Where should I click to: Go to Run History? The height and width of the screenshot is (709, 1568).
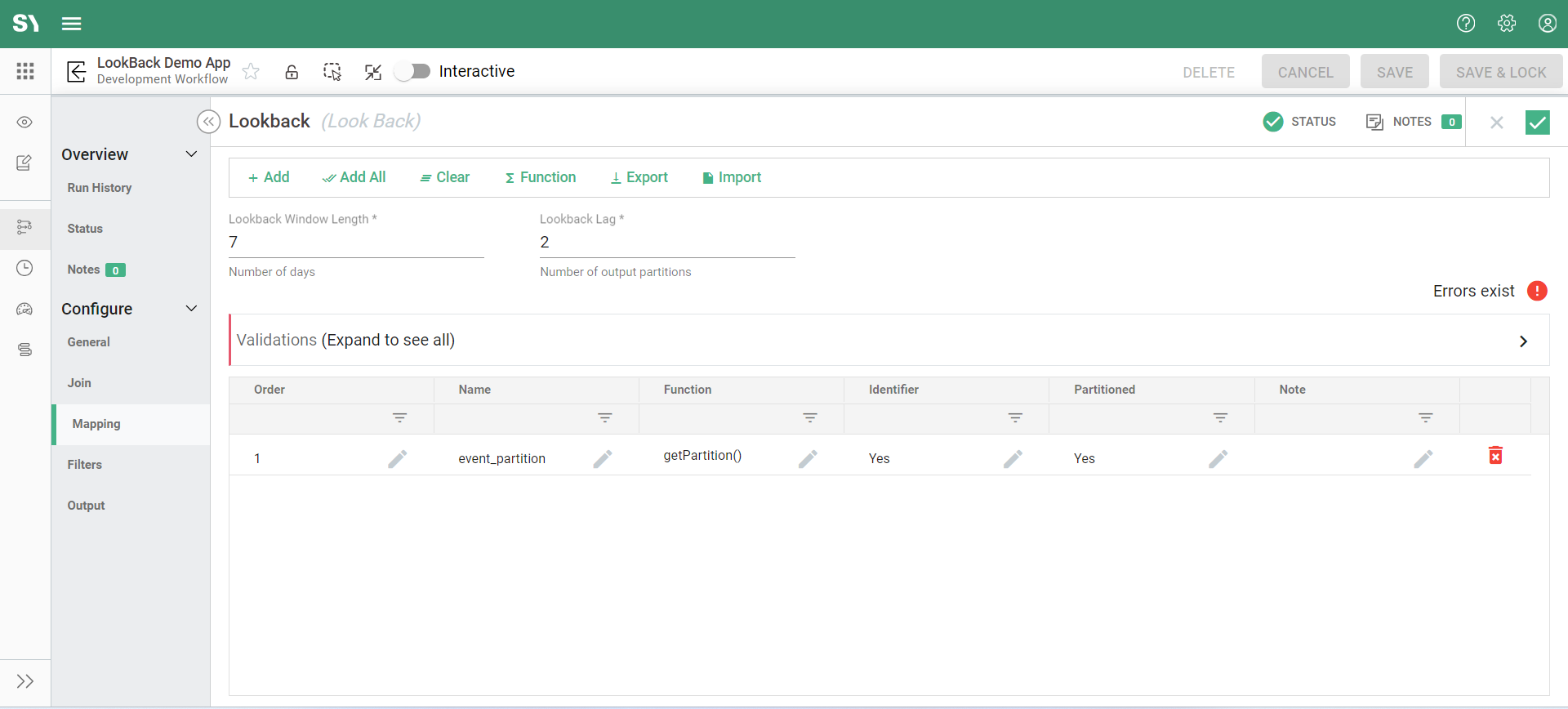click(x=100, y=188)
